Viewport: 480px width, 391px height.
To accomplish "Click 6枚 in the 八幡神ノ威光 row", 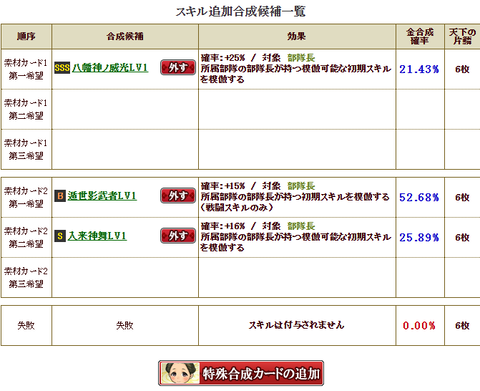I will 462,69.
